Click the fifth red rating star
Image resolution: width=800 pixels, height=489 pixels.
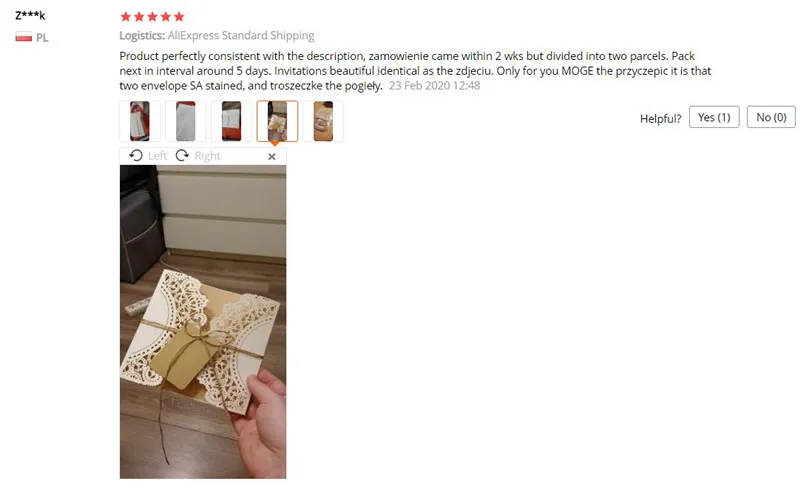[x=179, y=17]
